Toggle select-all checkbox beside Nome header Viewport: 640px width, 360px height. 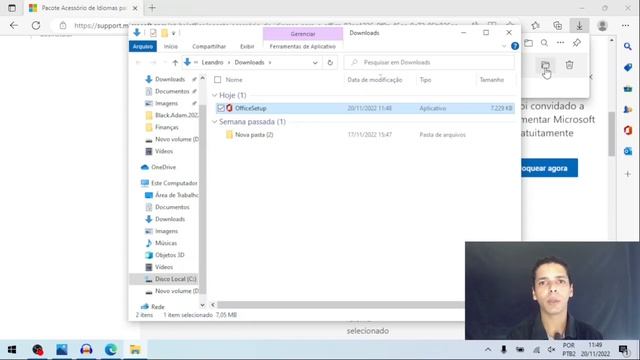point(218,80)
